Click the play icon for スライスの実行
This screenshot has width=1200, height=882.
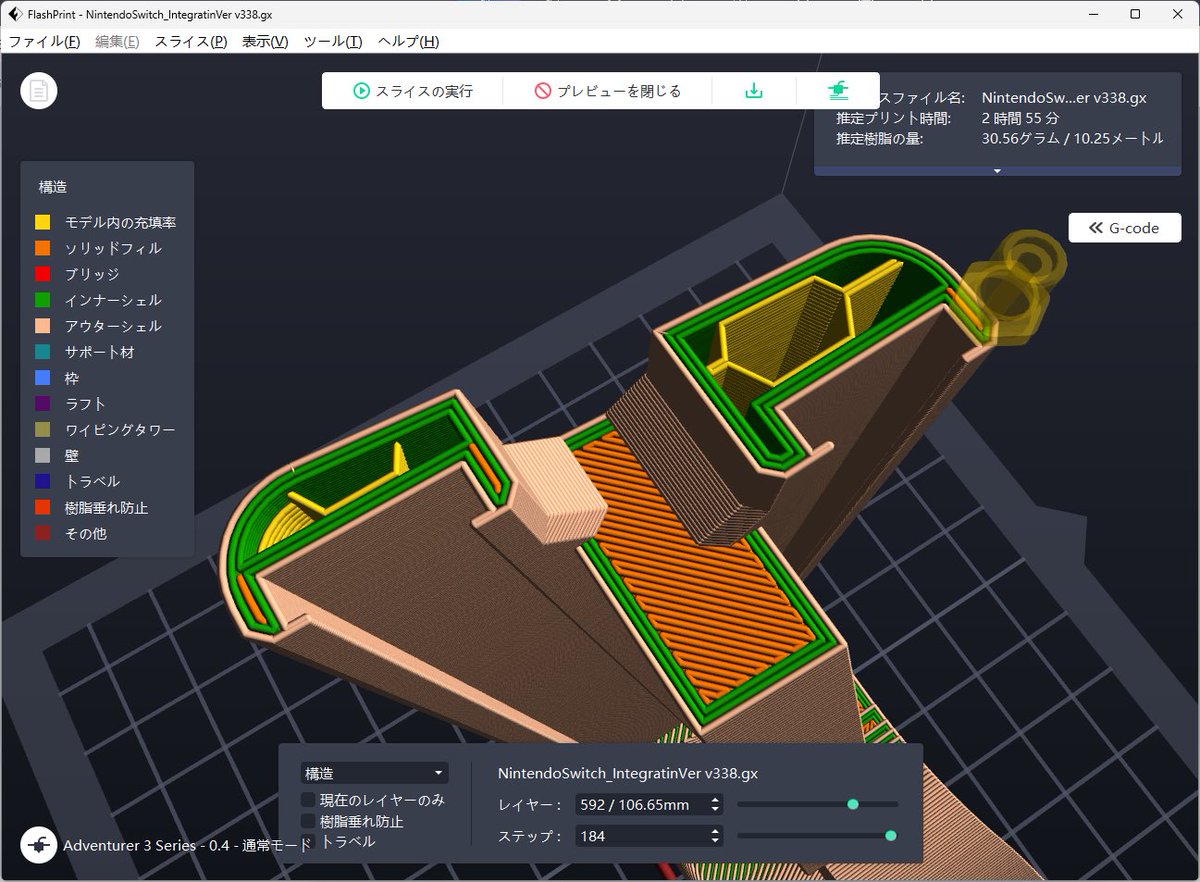point(361,91)
